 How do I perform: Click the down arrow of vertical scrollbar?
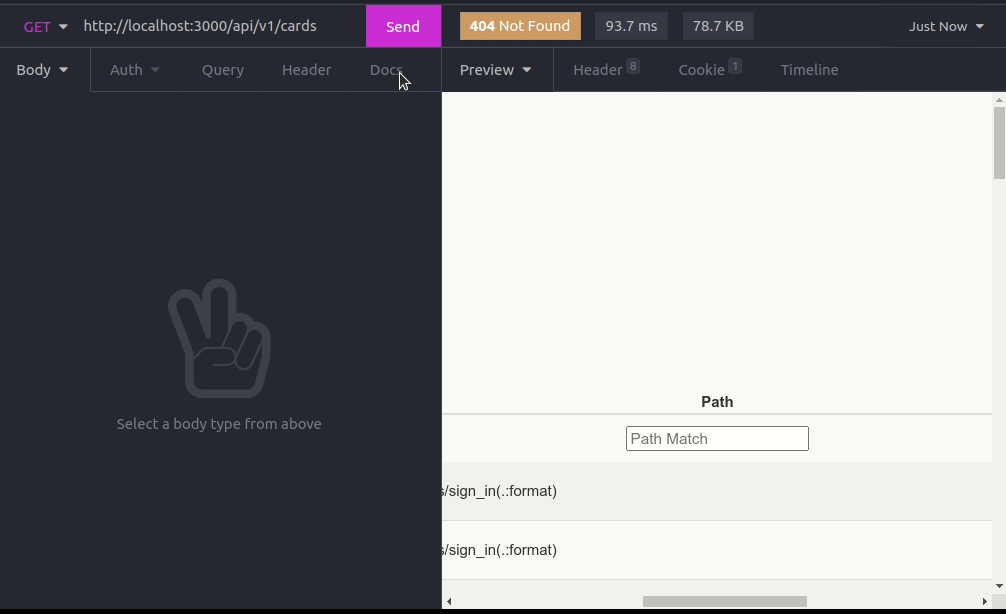coord(999,586)
